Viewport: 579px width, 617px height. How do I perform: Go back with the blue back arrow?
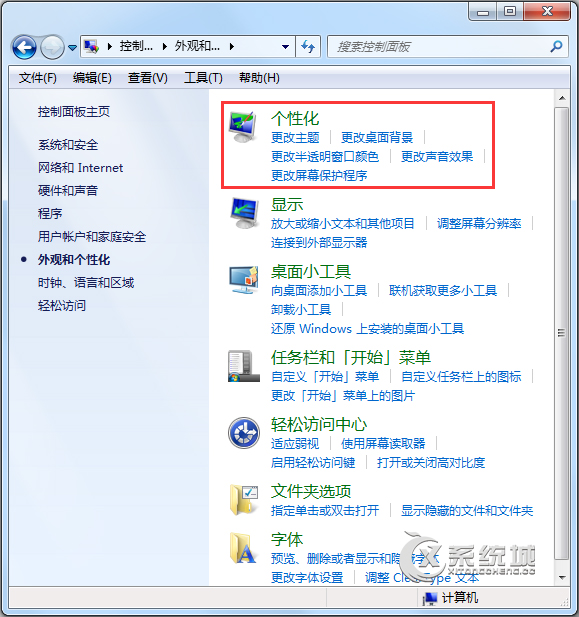pos(24,47)
